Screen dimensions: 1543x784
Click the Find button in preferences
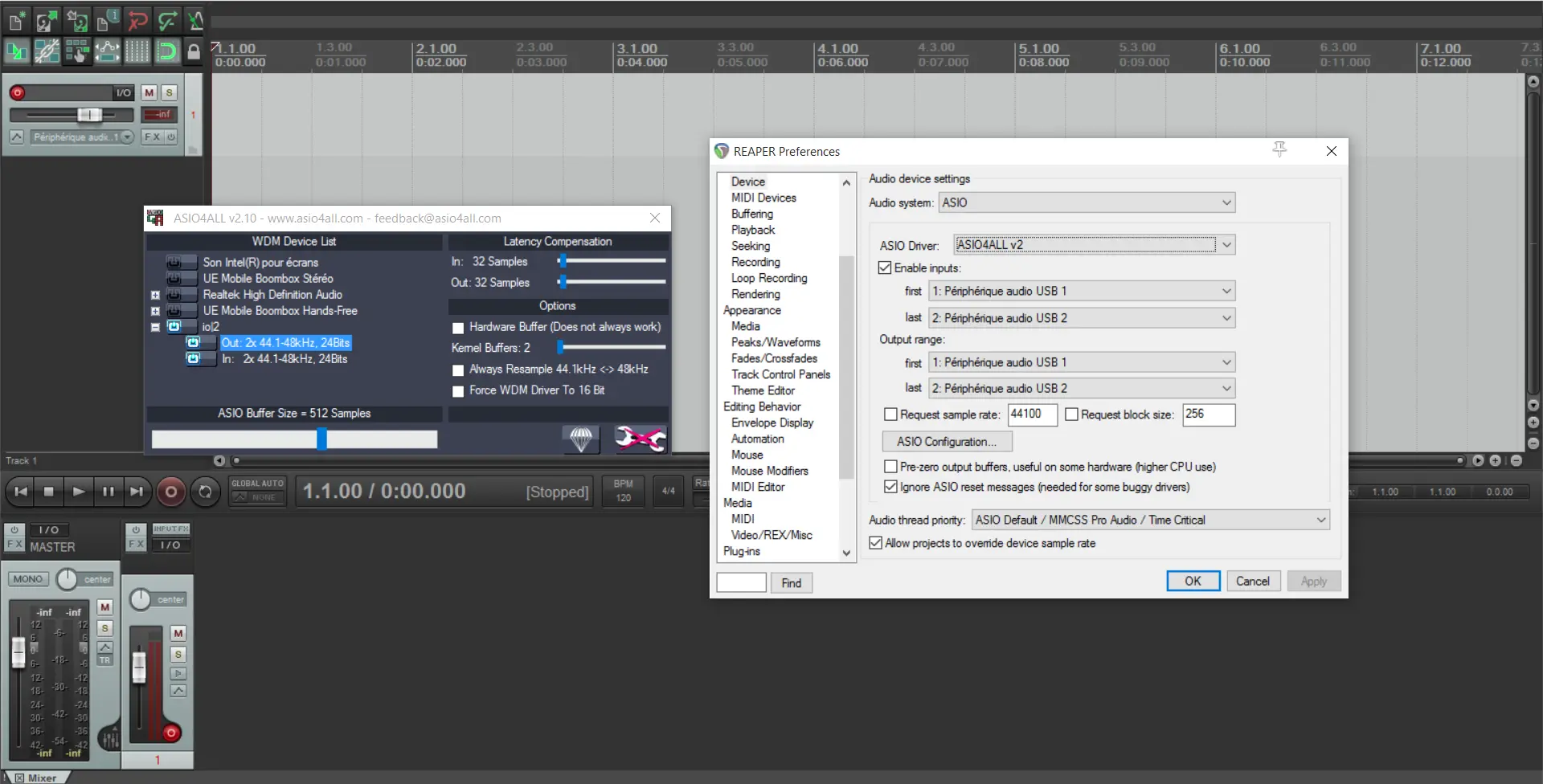click(x=791, y=583)
